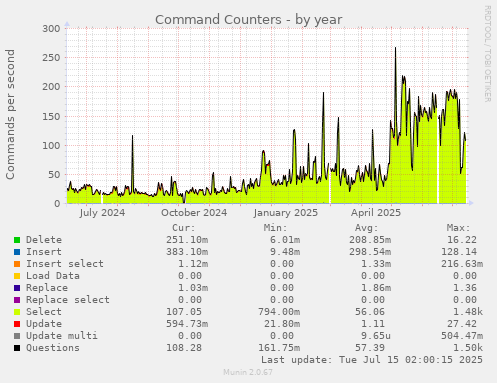Click the orange Insert select legend swatch
The image size is (497, 383).
[17, 264]
